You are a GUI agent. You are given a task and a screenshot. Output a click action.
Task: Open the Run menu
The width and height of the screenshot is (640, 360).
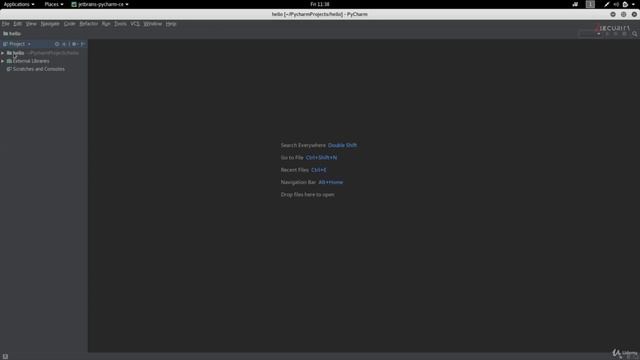[x=106, y=24]
